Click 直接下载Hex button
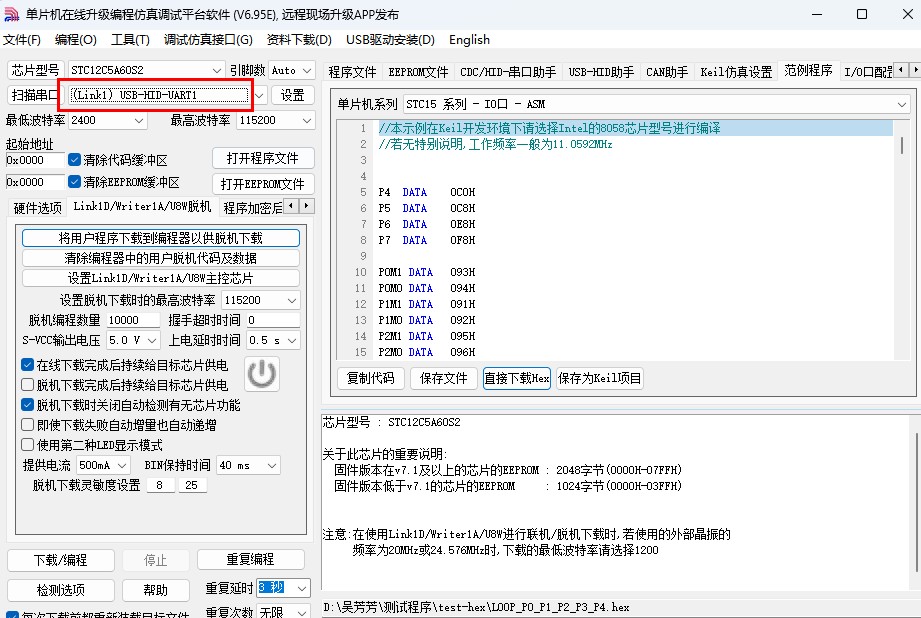The height and width of the screenshot is (618, 921). (516, 378)
